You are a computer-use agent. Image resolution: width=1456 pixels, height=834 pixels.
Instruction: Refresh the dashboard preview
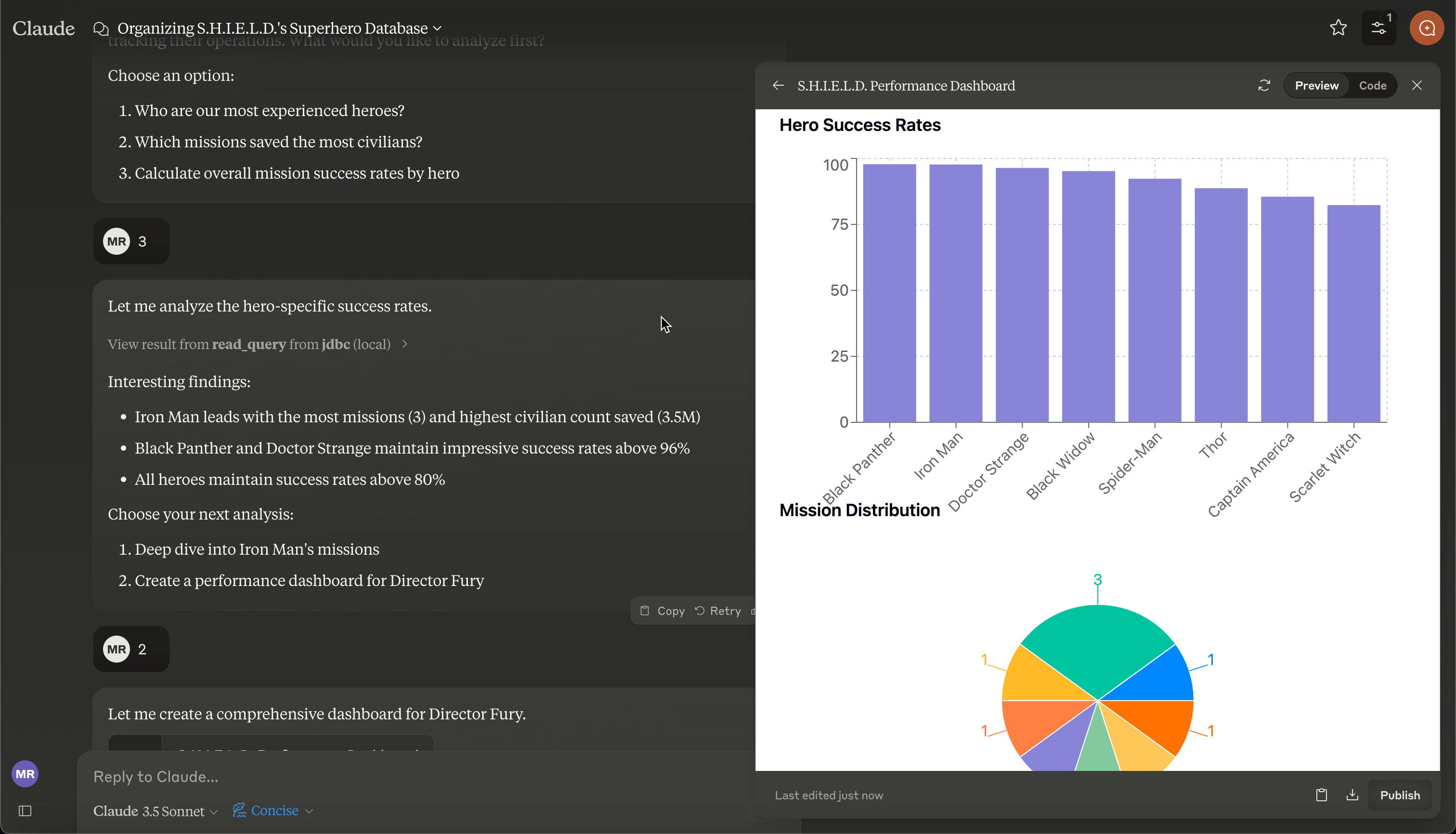click(x=1264, y=85)
